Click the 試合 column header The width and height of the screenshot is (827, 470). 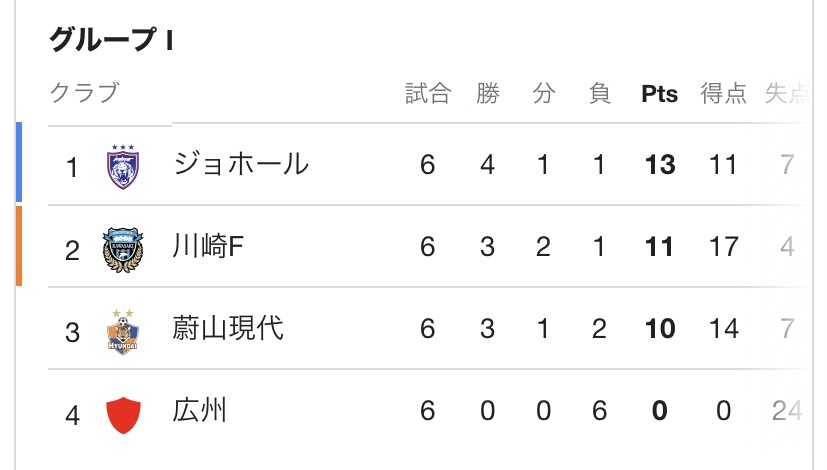(428, 94)
